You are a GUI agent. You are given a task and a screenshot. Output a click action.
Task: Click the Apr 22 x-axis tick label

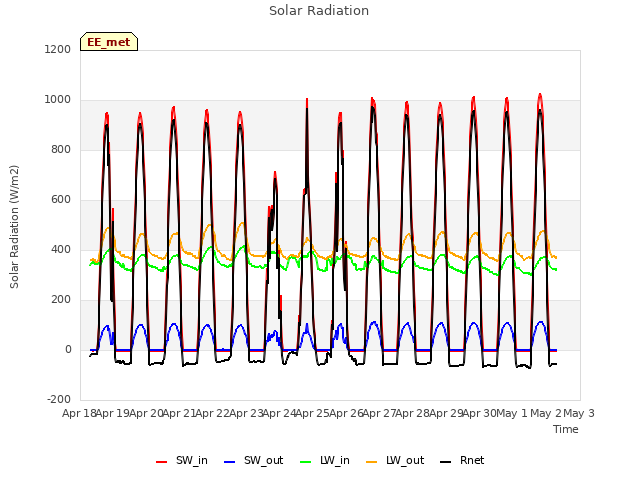tap(213, 413)
